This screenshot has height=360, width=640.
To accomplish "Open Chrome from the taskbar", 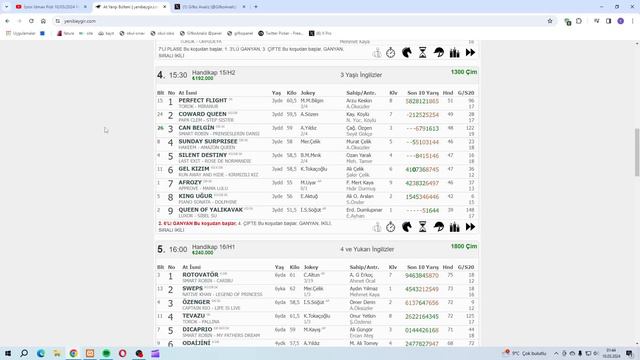I will point(73,353).
